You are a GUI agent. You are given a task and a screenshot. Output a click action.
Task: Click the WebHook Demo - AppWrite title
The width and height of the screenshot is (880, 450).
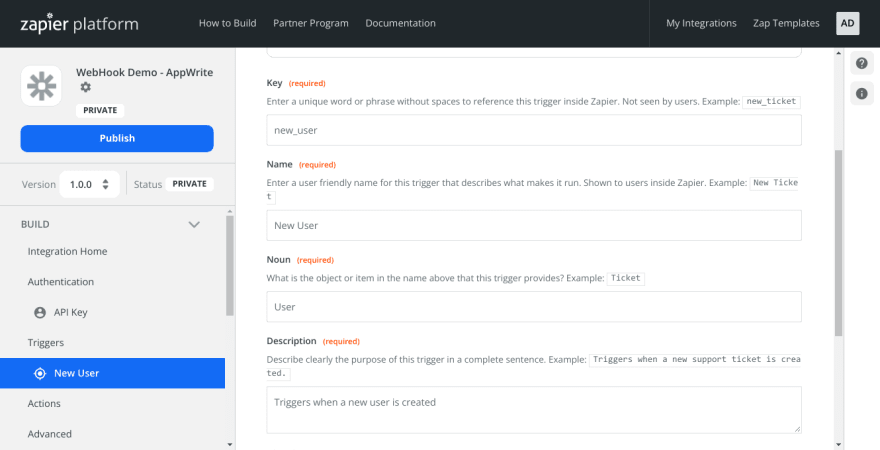click(x=145, y=72)
